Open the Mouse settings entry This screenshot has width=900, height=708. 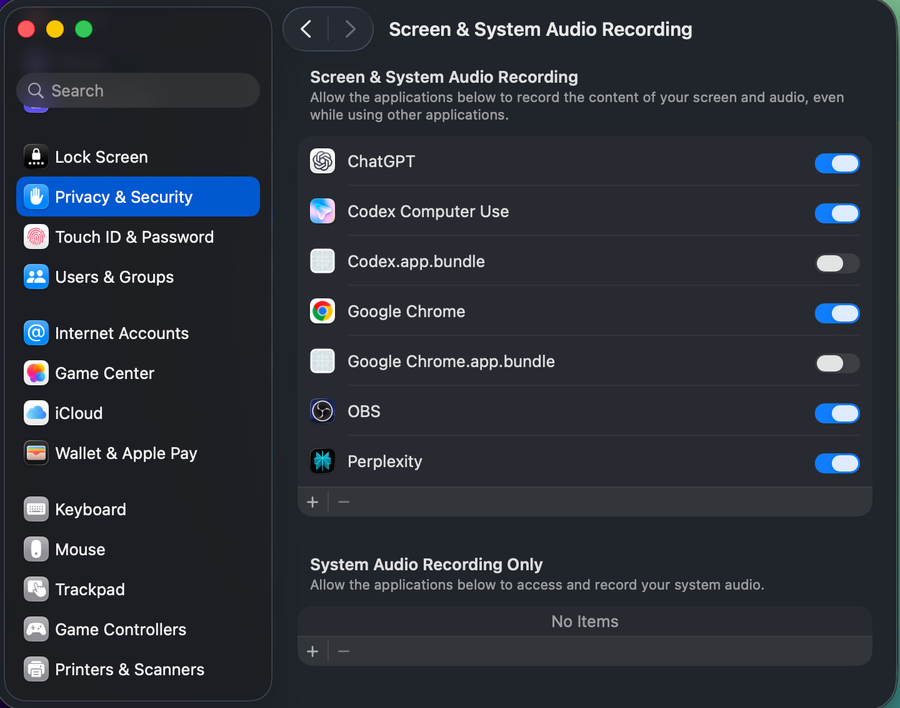click(x=138, y=550)
